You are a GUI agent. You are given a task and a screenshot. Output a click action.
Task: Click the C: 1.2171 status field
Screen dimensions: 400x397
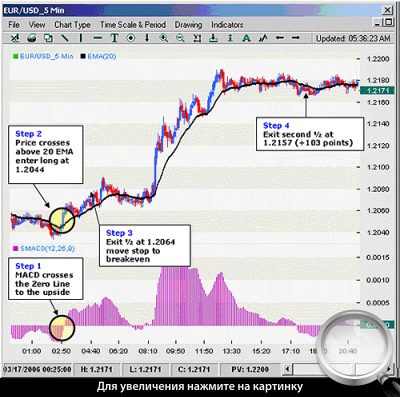point(194,369)
